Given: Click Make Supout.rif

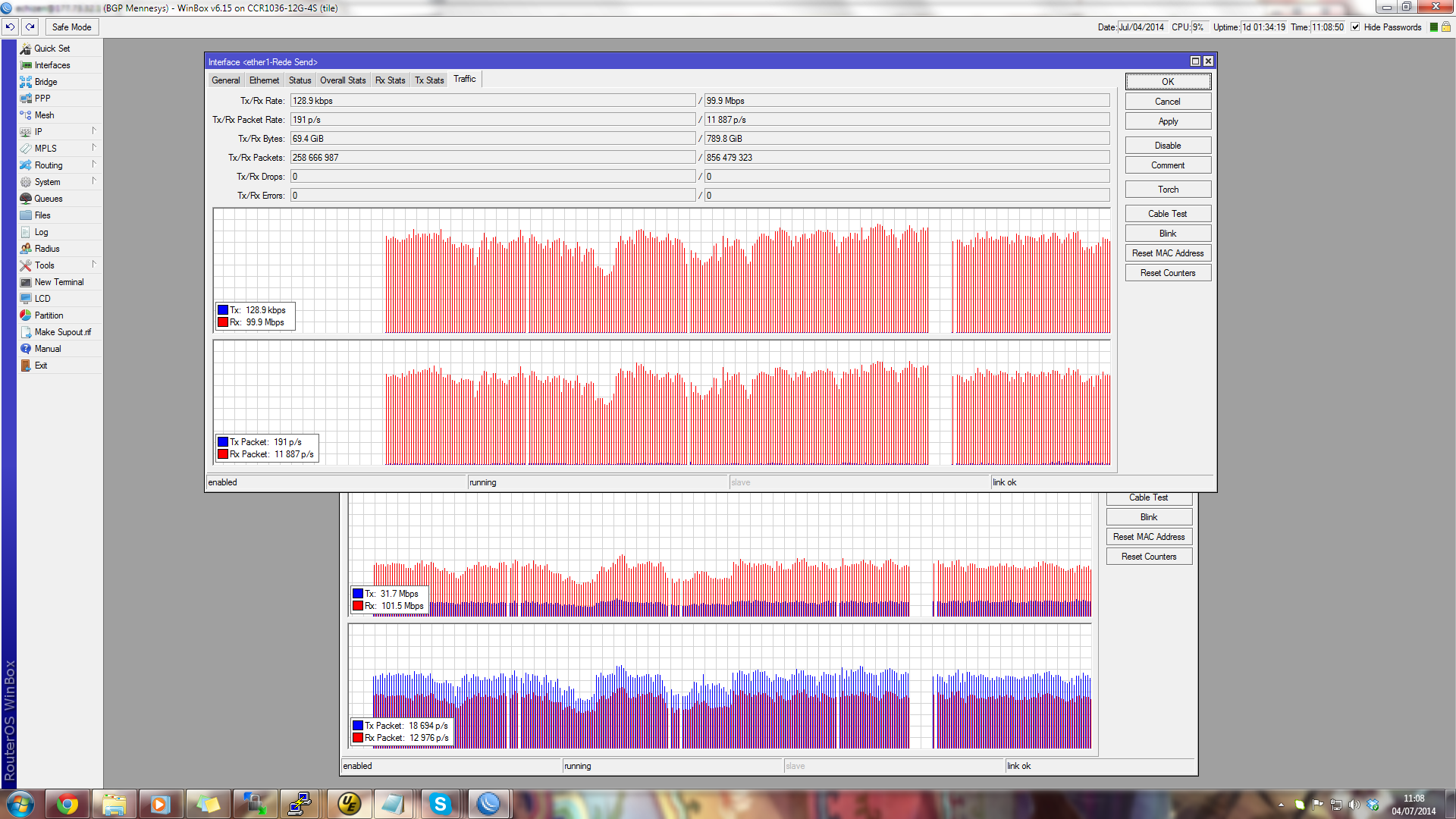Looking at the screenshot, I should (x=61, y=331).
